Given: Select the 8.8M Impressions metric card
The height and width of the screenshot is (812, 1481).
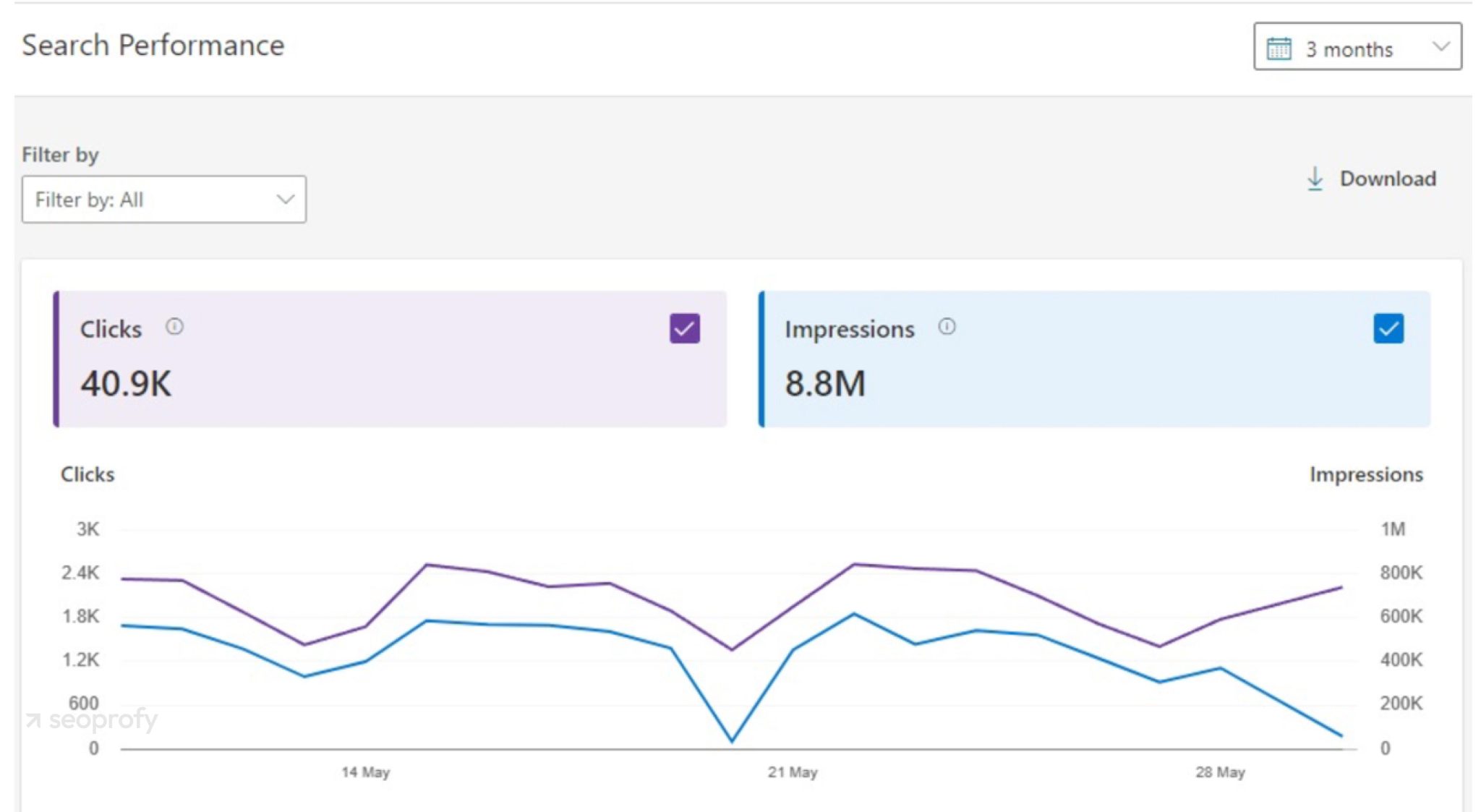Looking at the screenshot, I should 1092,358.
